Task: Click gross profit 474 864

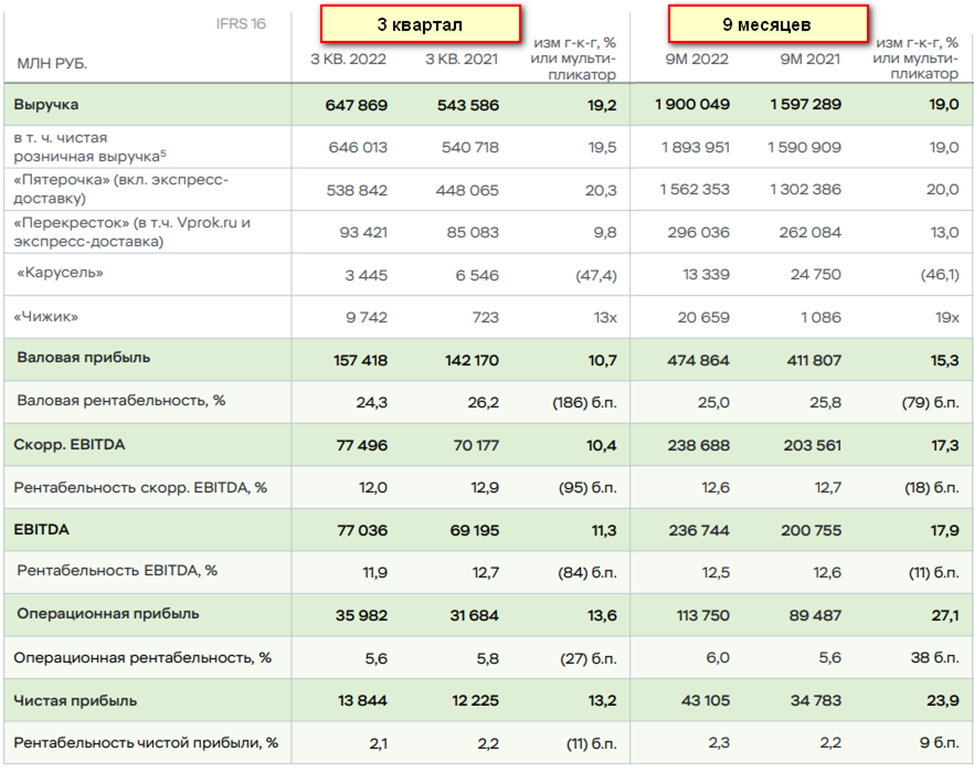Action: coord(699,360)
